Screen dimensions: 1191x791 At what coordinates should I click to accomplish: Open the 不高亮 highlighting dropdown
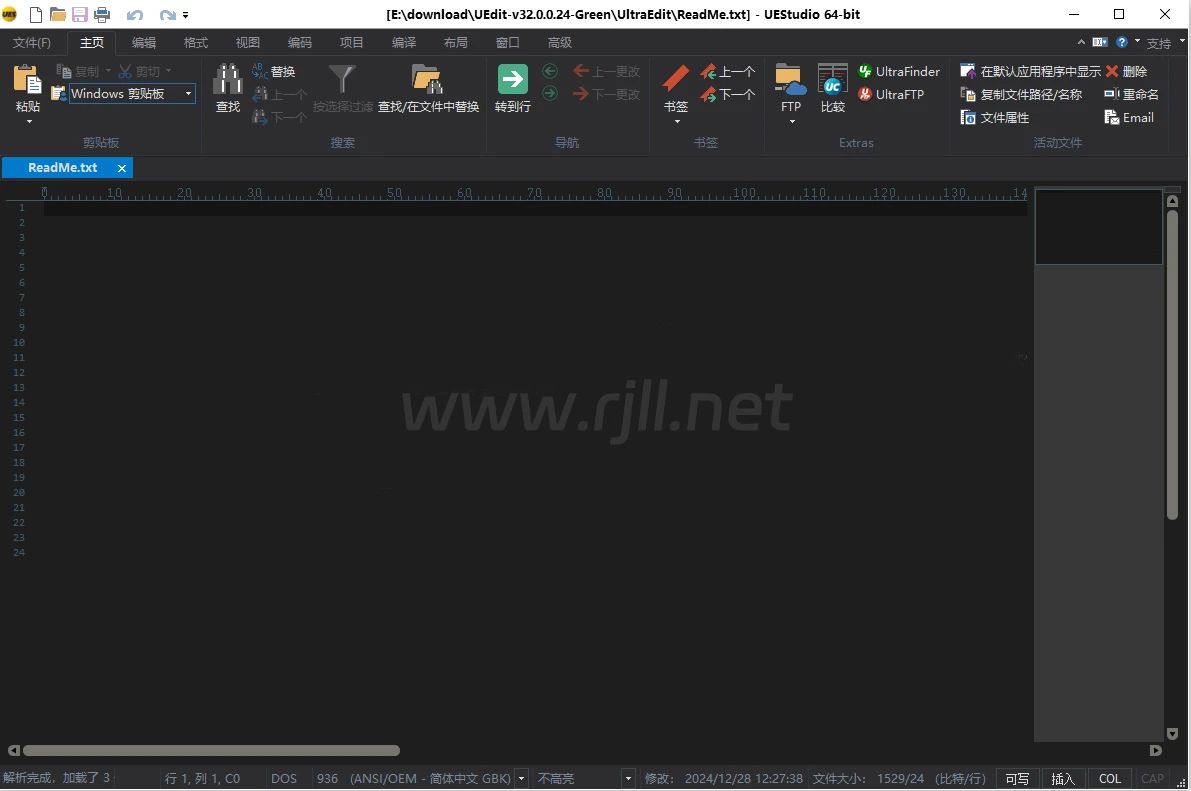(x=628, y=779)
